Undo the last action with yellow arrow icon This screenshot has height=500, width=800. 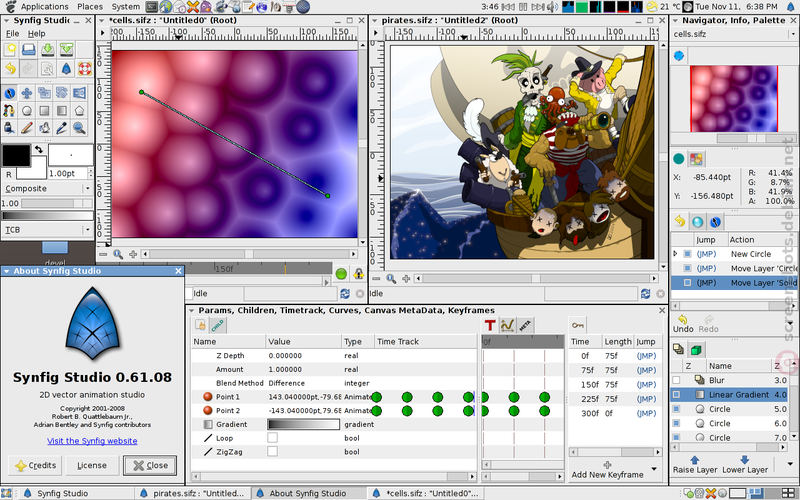click(x=10, y=68)
